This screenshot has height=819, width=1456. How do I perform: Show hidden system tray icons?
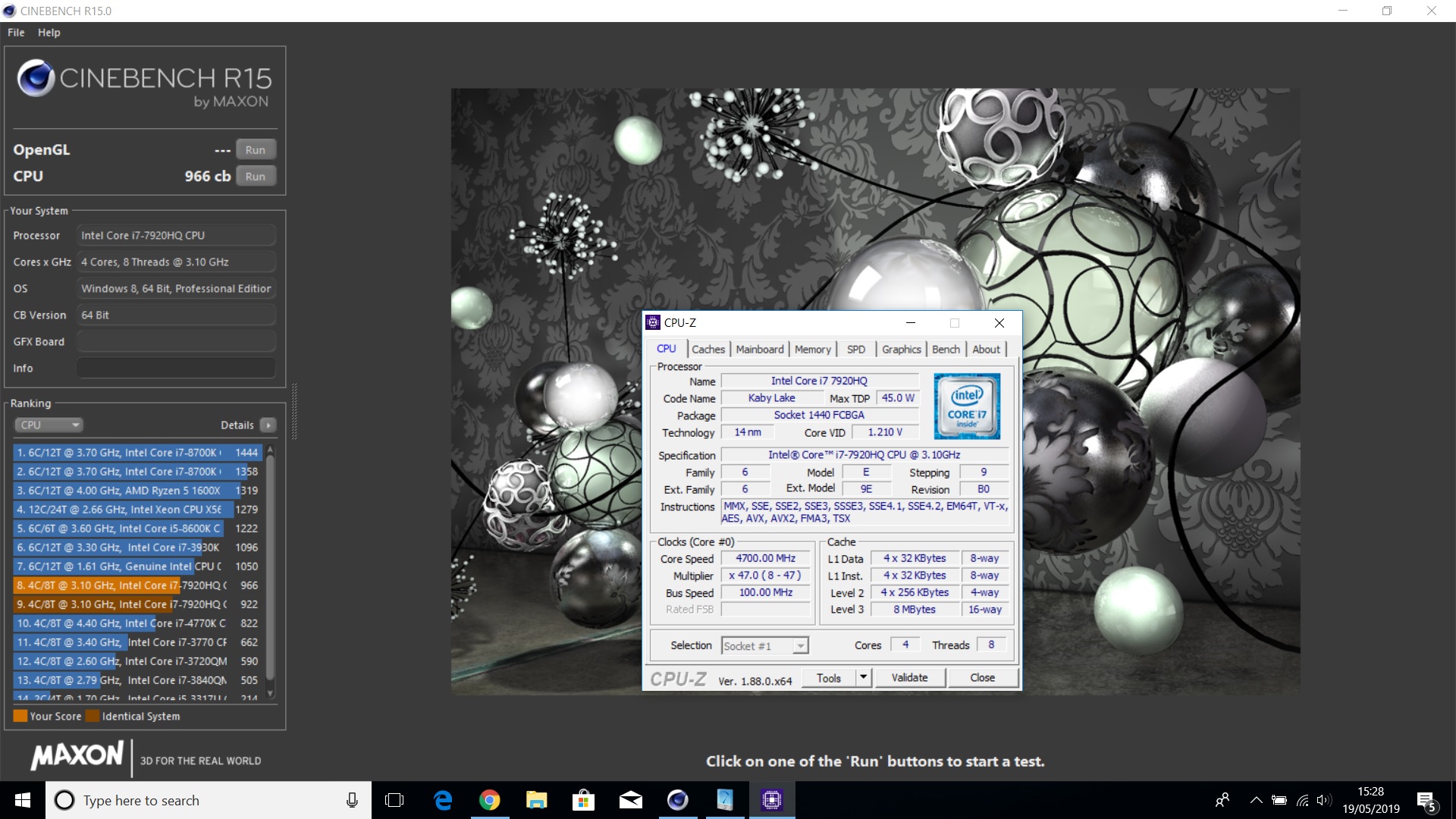(1256, 800)
